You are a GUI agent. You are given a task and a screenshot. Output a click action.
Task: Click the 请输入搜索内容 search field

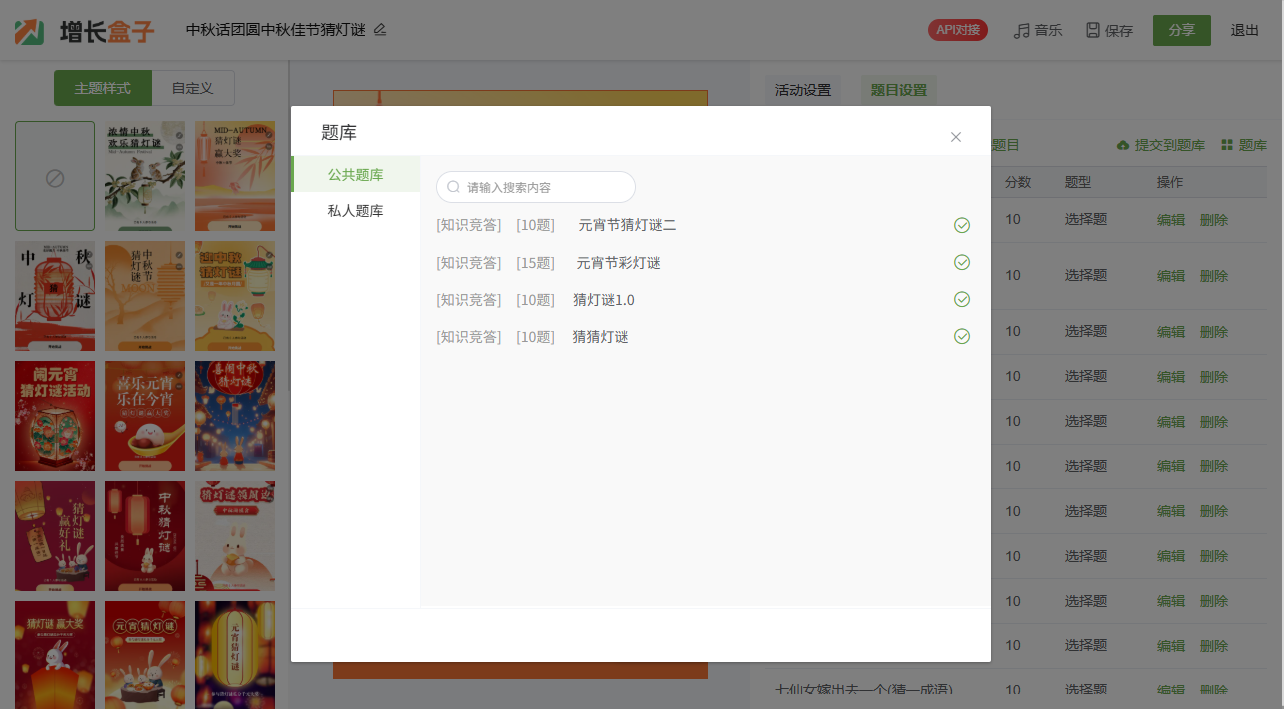545,187
